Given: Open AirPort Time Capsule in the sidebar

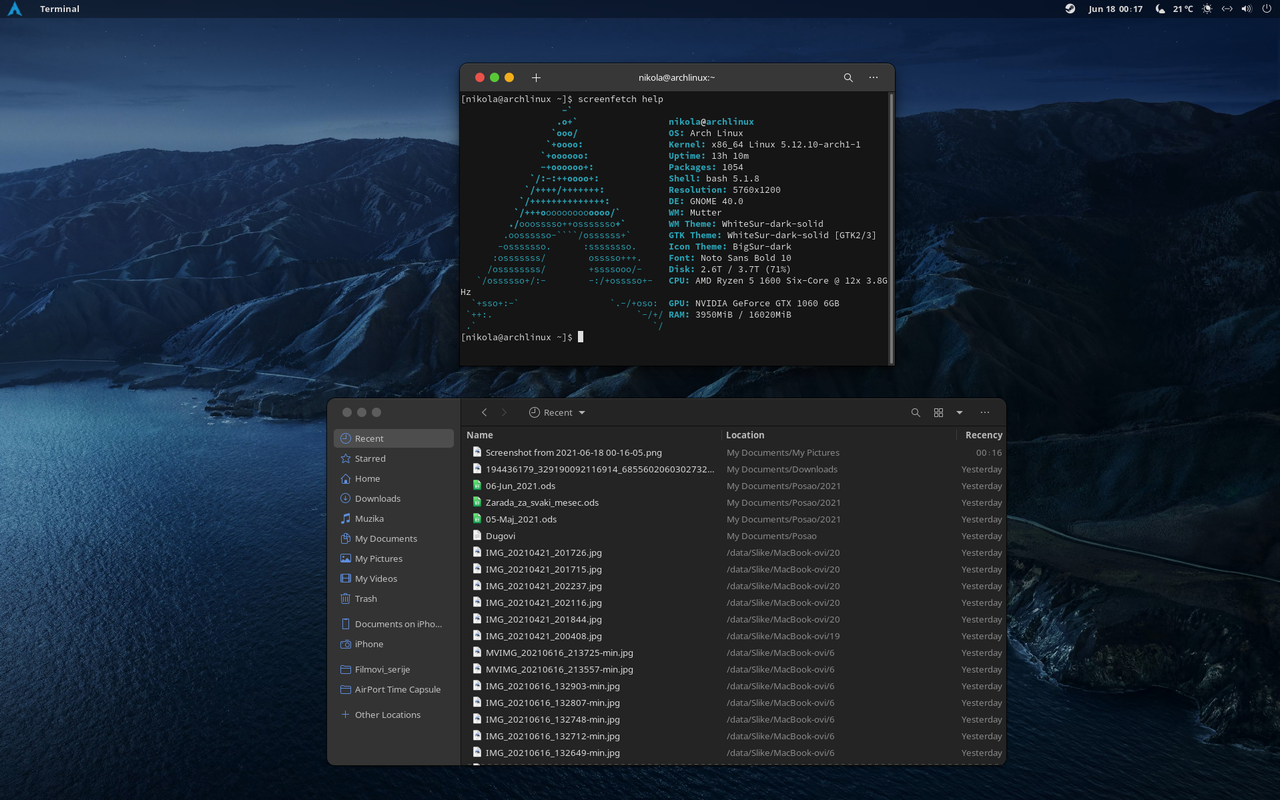Looking at the screenshot, I should click(394, 689).
